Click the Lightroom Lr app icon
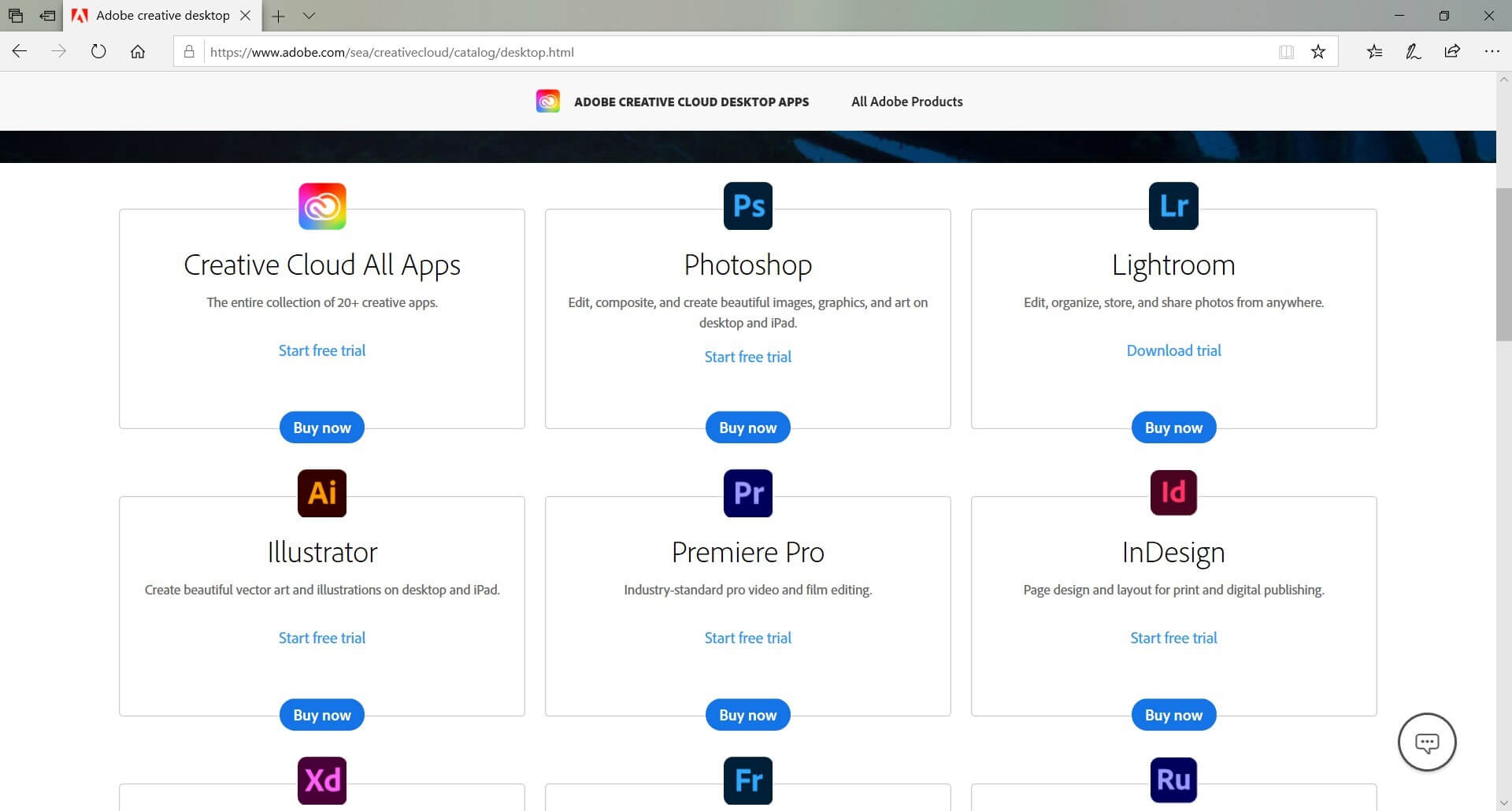1512x811 pixels. 1173,206
